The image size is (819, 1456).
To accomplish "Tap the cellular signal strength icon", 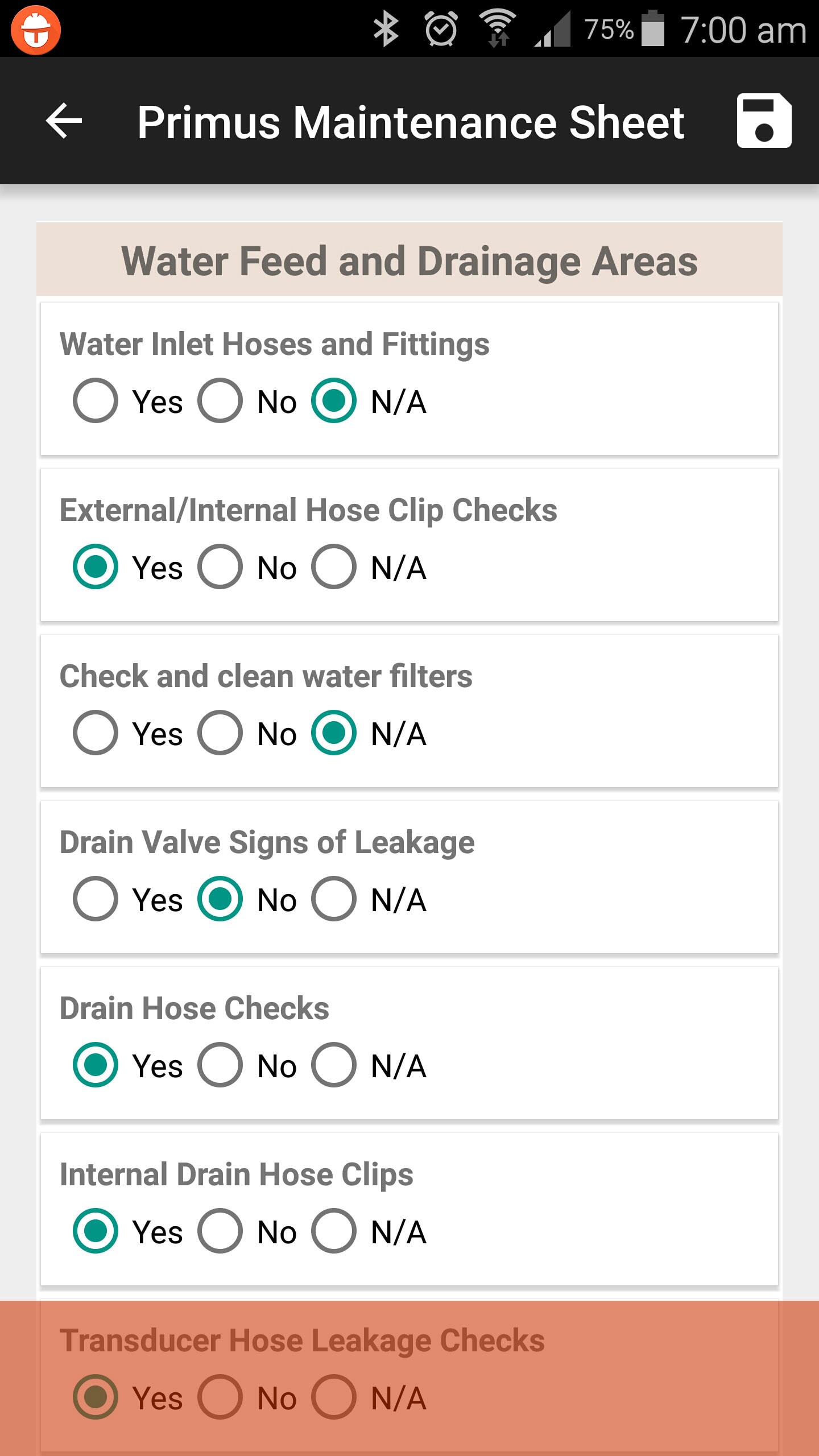I will click(x=552, y=29).
